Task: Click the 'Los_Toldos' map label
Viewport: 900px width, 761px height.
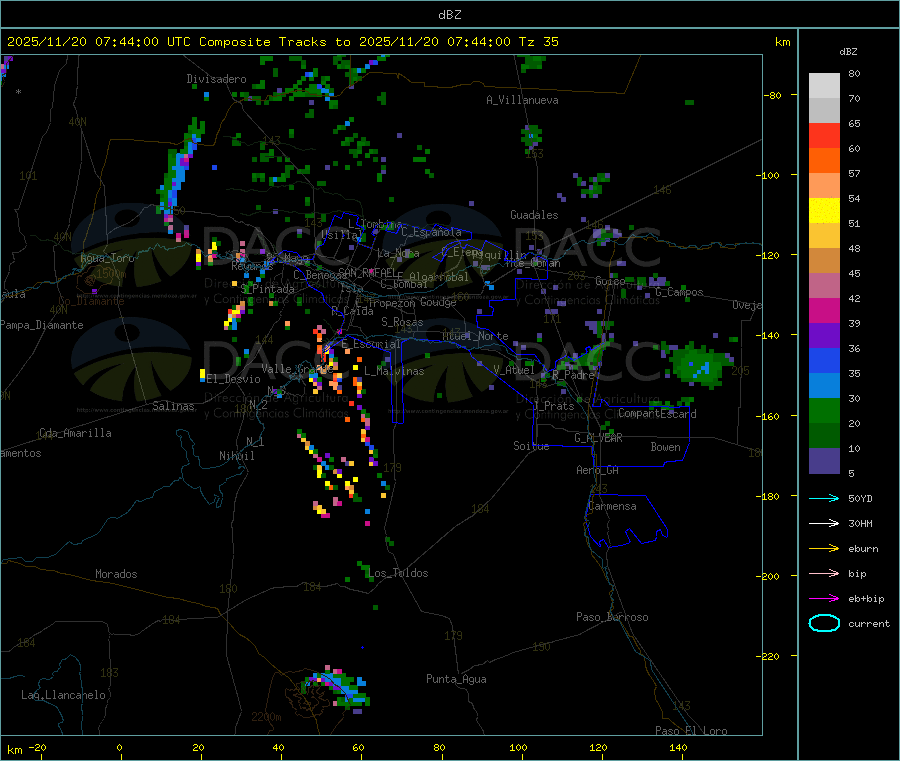Action: (x=398, y=573)
